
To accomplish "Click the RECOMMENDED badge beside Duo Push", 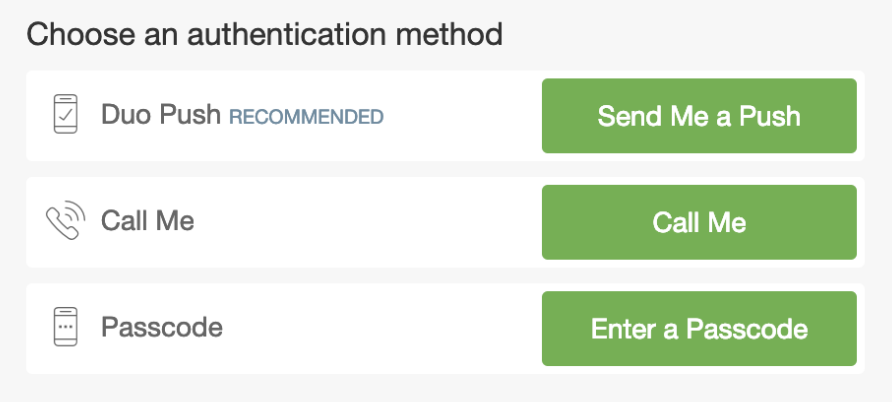I will click(x=306, y=117).
